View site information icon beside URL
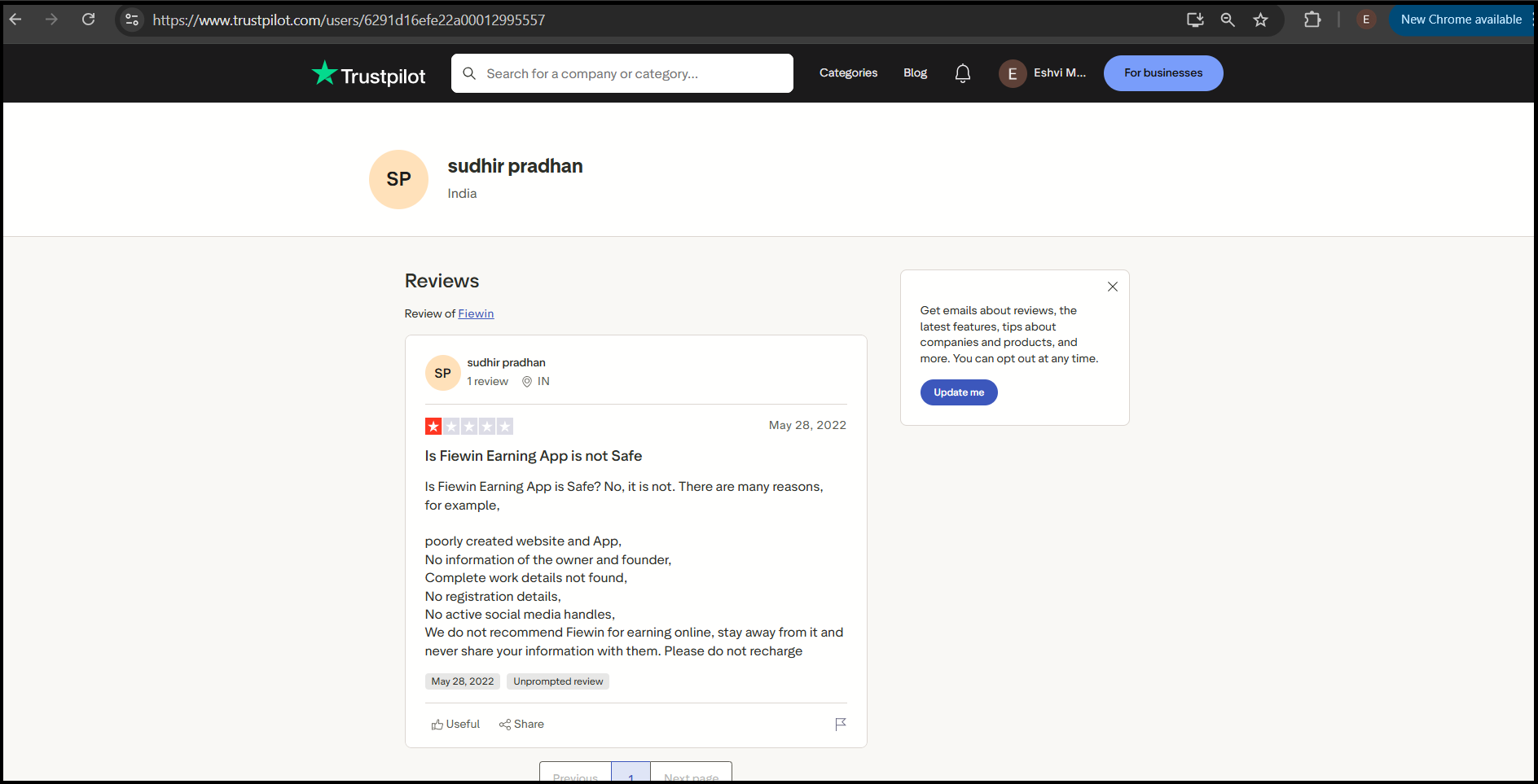 132,20
